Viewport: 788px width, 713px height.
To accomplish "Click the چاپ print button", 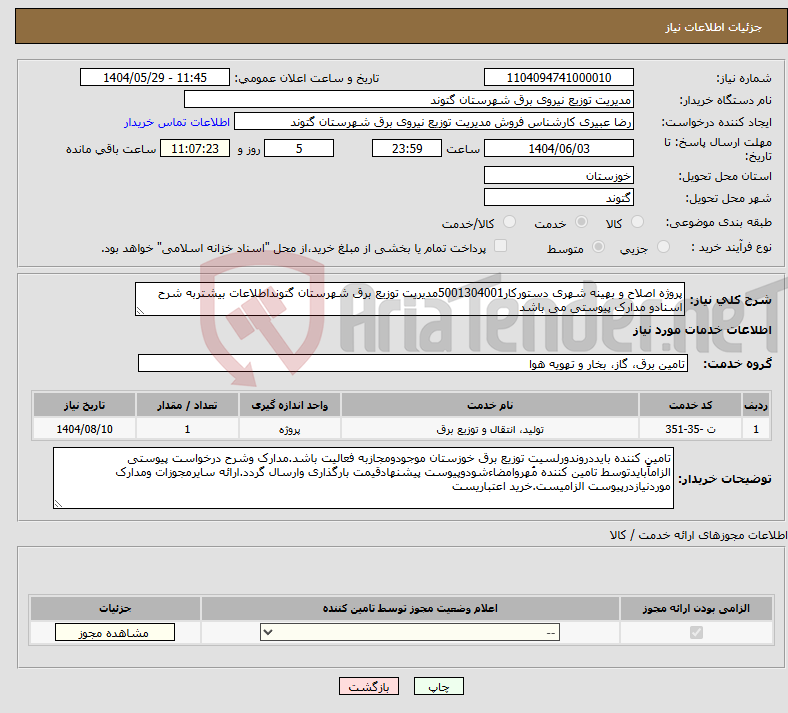I will coord(439,686).
